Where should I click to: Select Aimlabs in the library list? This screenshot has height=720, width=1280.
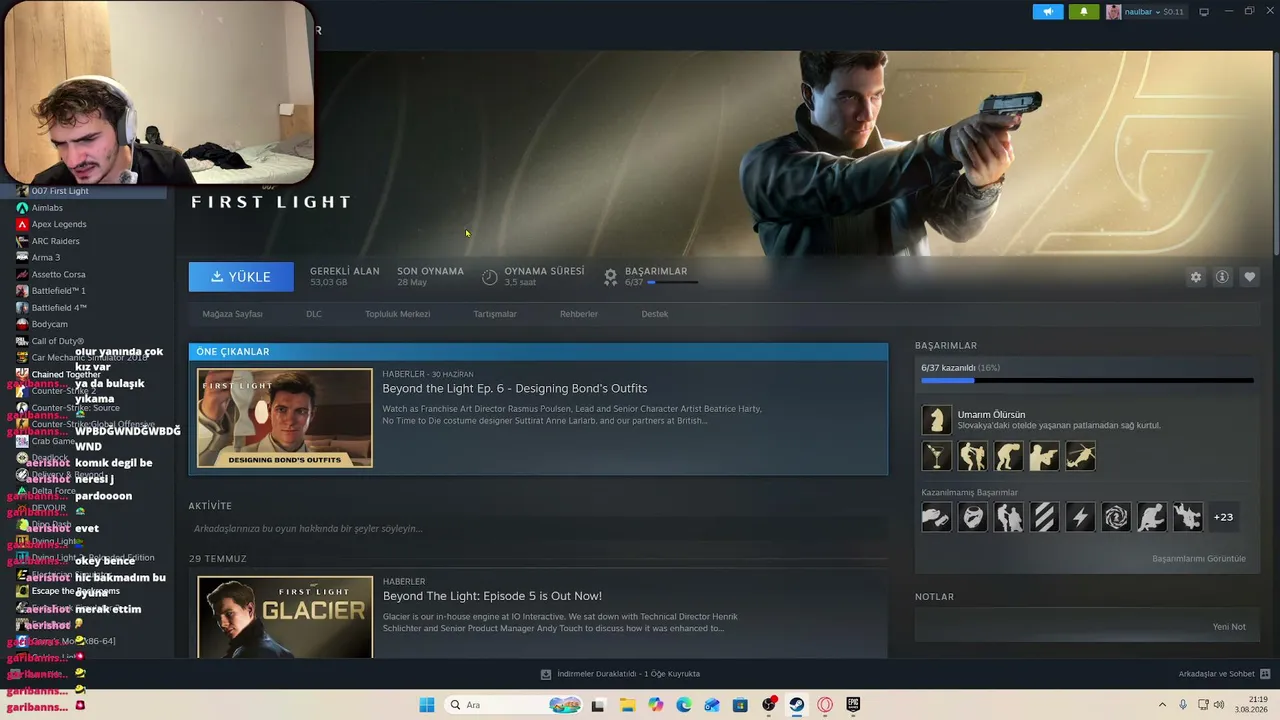pyautogui.click(x=47, y=208)
